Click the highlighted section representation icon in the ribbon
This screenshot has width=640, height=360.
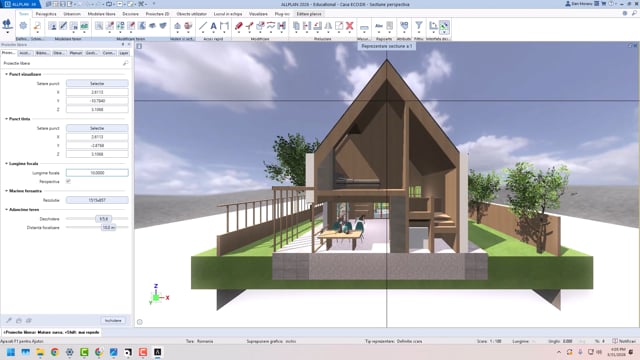[444, 26]
